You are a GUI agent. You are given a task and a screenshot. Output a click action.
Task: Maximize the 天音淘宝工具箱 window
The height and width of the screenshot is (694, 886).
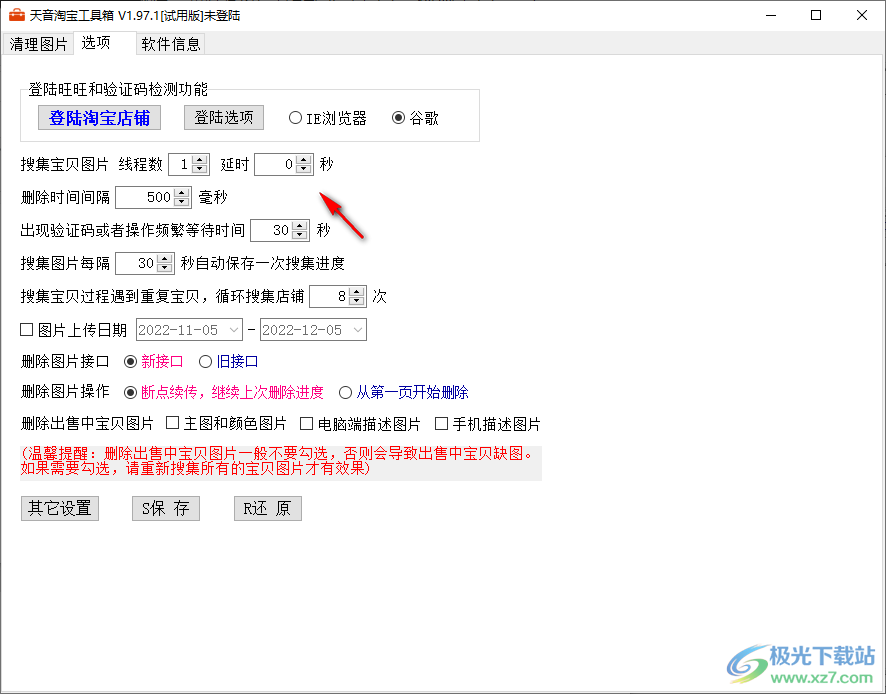click(x=816, y=15)
